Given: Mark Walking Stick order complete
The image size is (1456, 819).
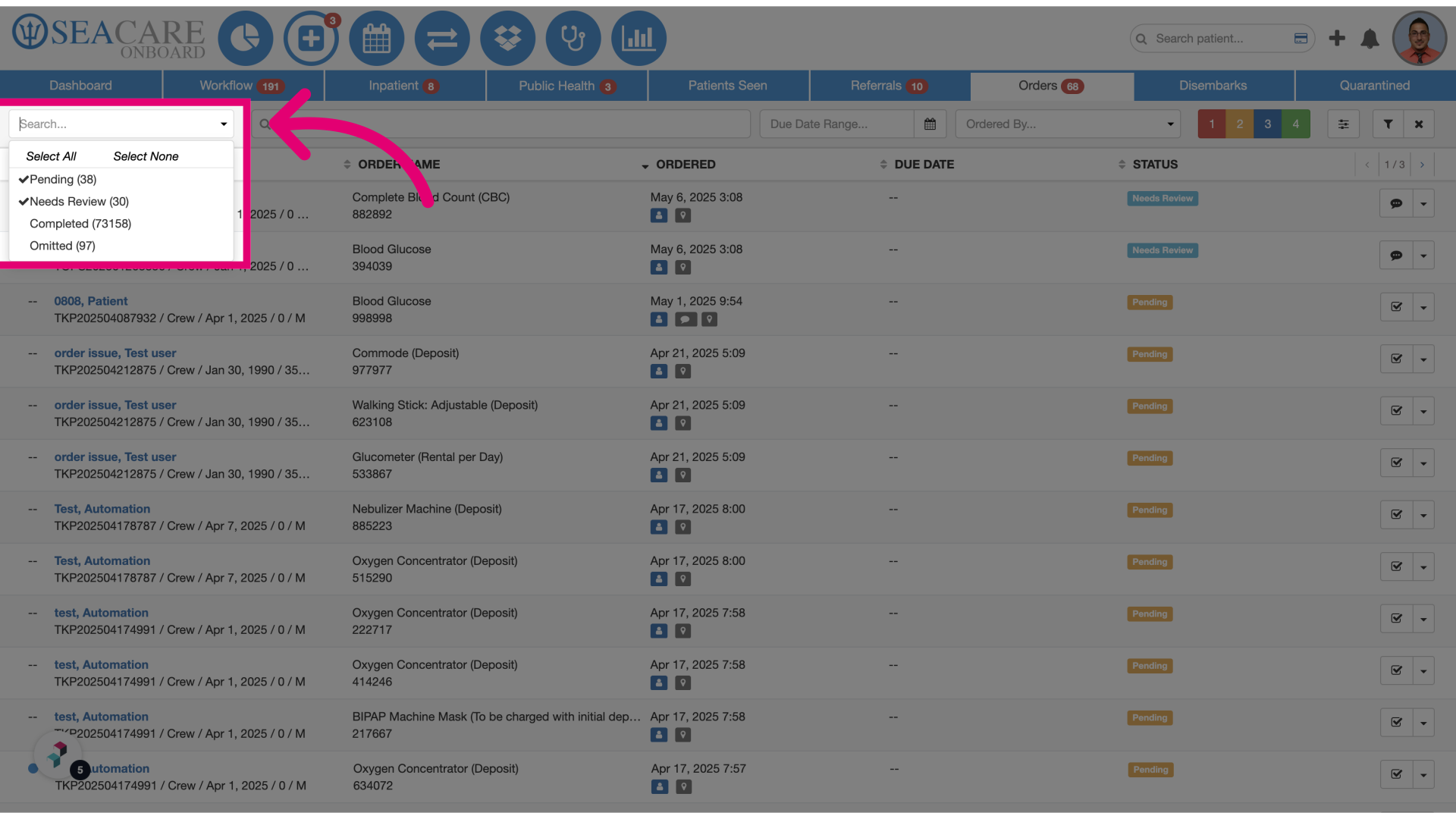Looking at the screenshot, I should [1396, 411].
